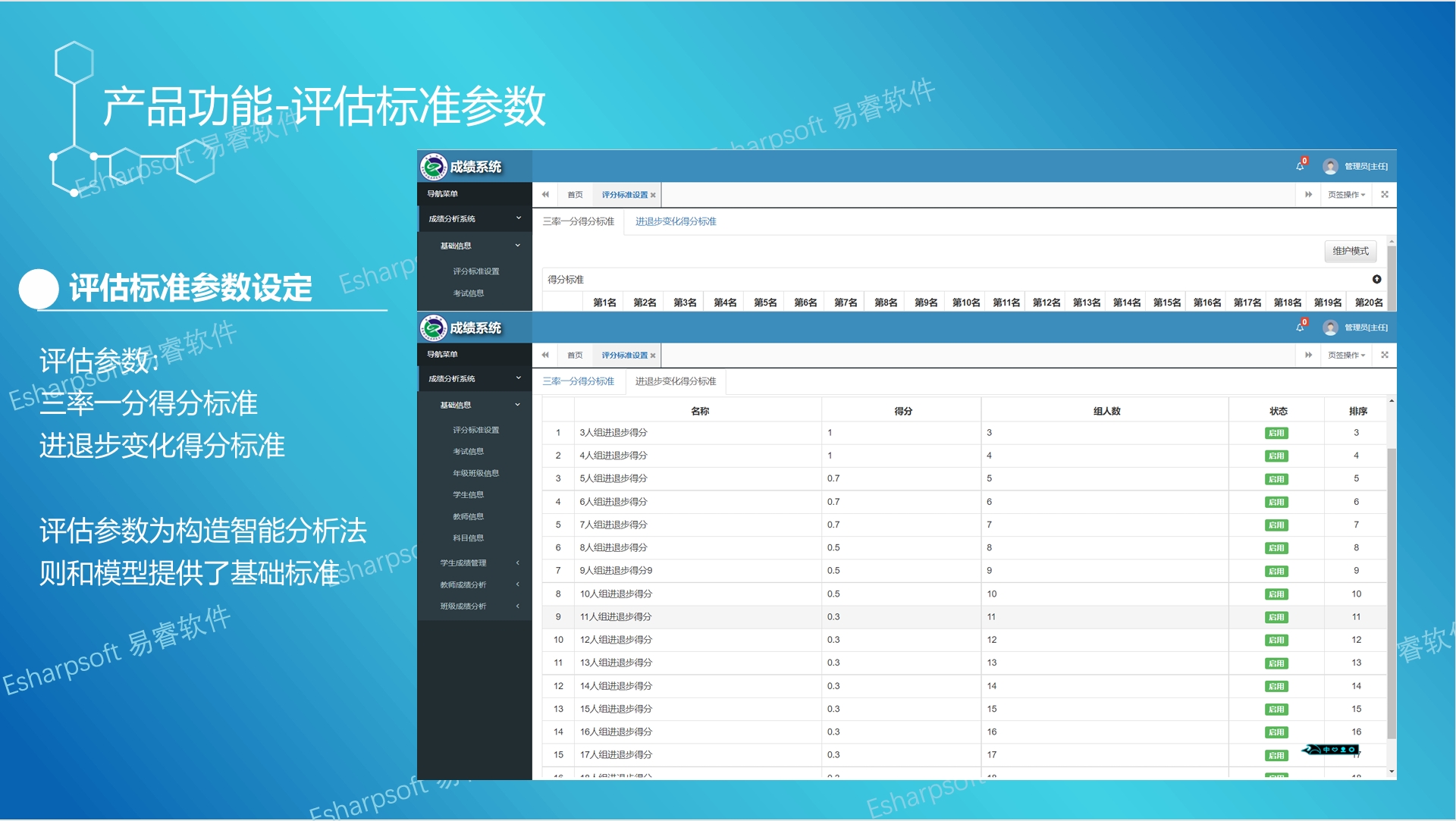This screenshot has height=821, width=1456.
Task: Toggle 启用 state on 10人组进退步得分 row
Action: point(1276,594)
